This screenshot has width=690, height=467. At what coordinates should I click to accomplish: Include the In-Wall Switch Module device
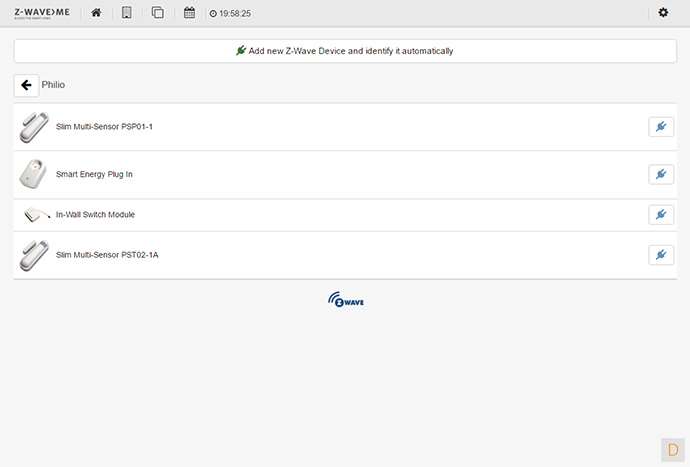(661, 215)
